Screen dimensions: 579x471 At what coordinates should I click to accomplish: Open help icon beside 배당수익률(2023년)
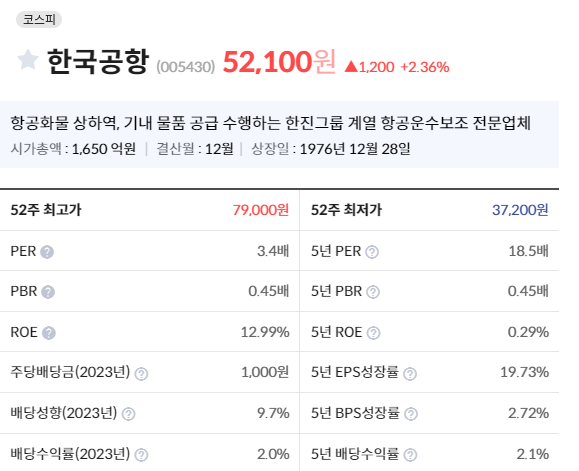pyautogui.click(x=141, y=455)
